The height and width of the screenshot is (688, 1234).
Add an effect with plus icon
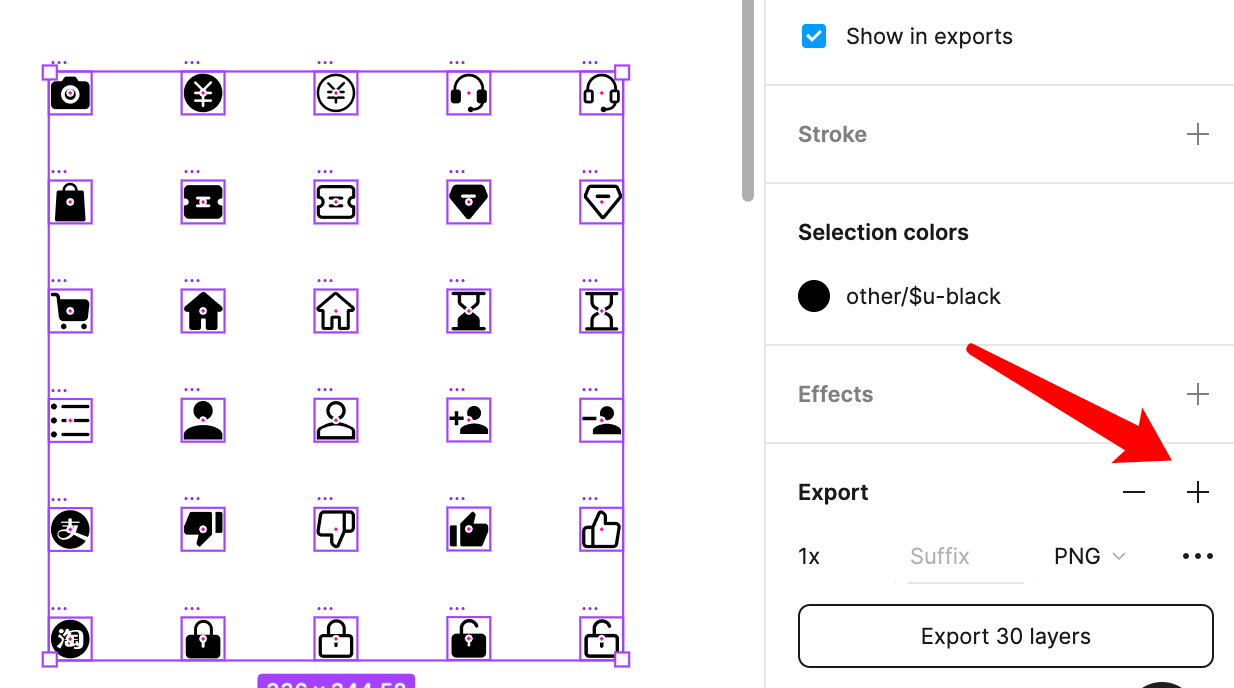[1197, 394]
